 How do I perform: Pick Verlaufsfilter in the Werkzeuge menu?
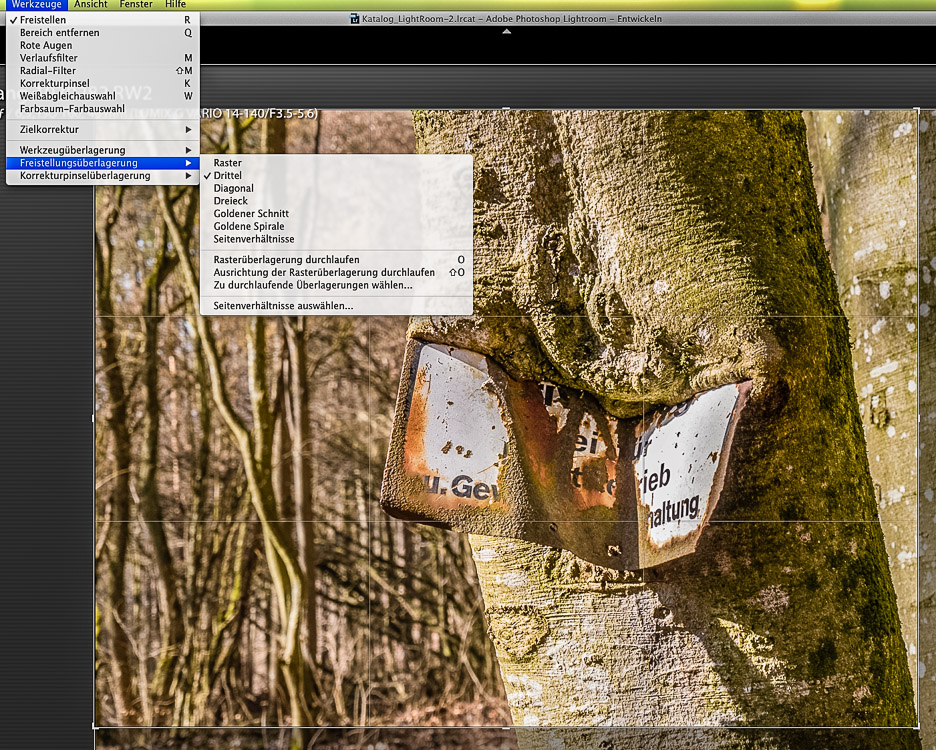pos(103,58)
